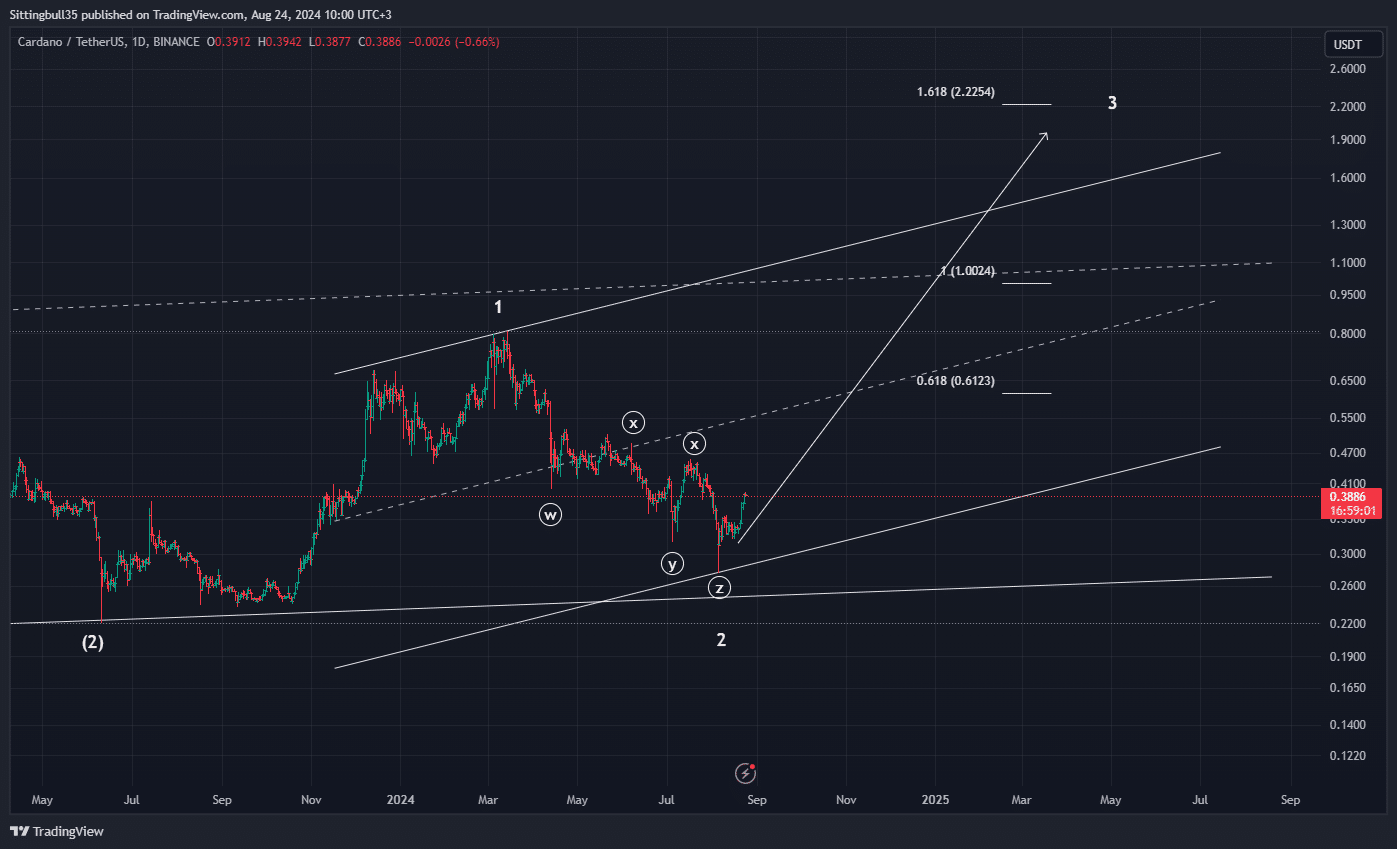Click the red 0.3886 current price tag

pos(1353,496)
